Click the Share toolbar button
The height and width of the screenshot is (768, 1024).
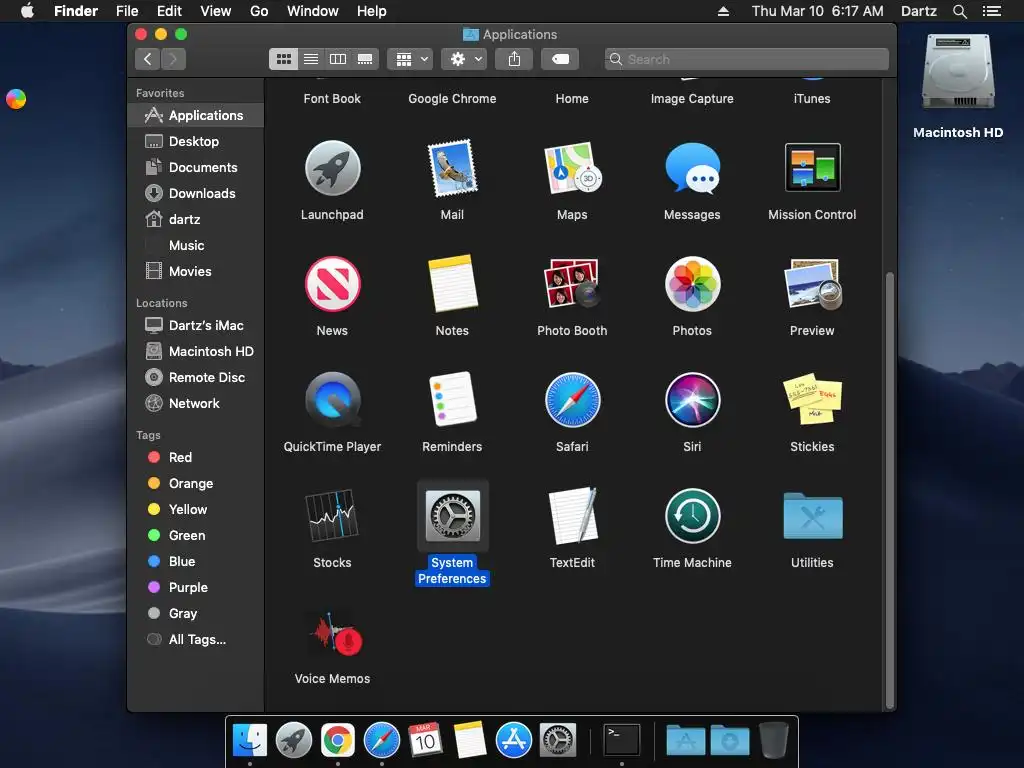coord(515,59)
